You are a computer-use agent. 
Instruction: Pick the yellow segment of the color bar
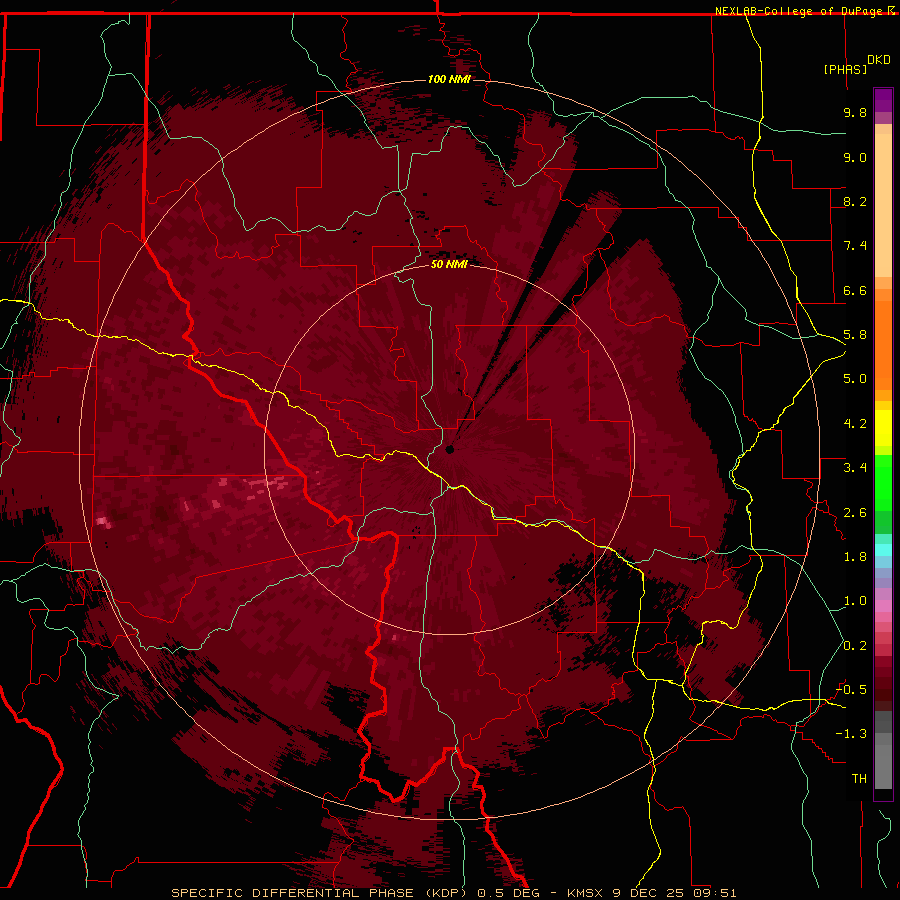[883, 428]
